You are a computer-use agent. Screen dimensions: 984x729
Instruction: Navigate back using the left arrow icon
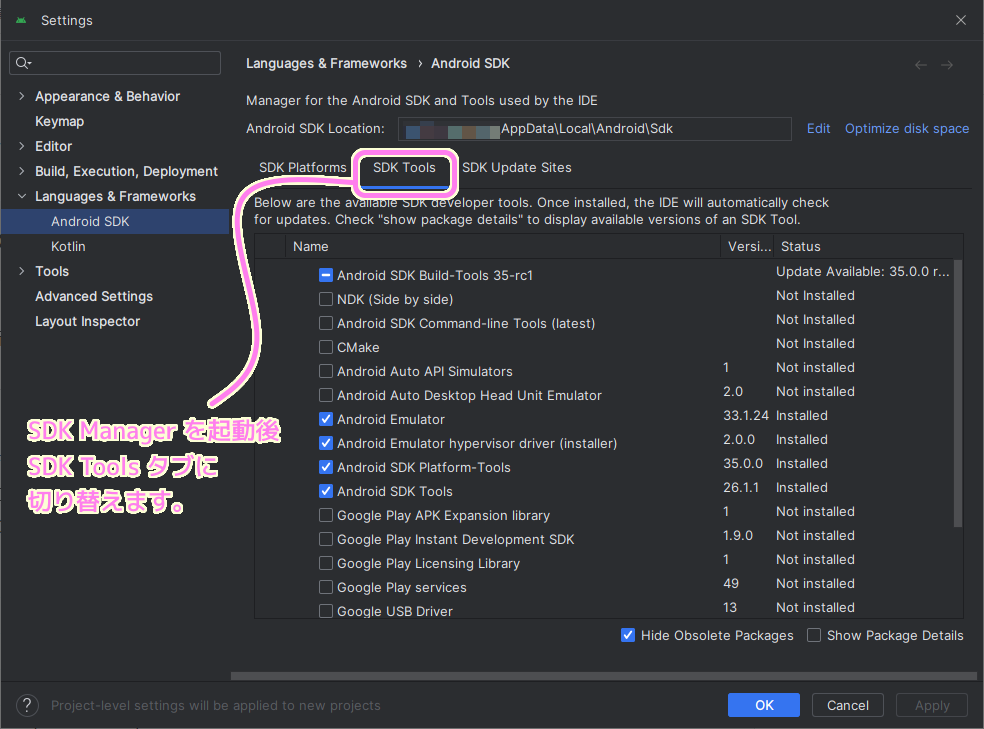(920, 63)
